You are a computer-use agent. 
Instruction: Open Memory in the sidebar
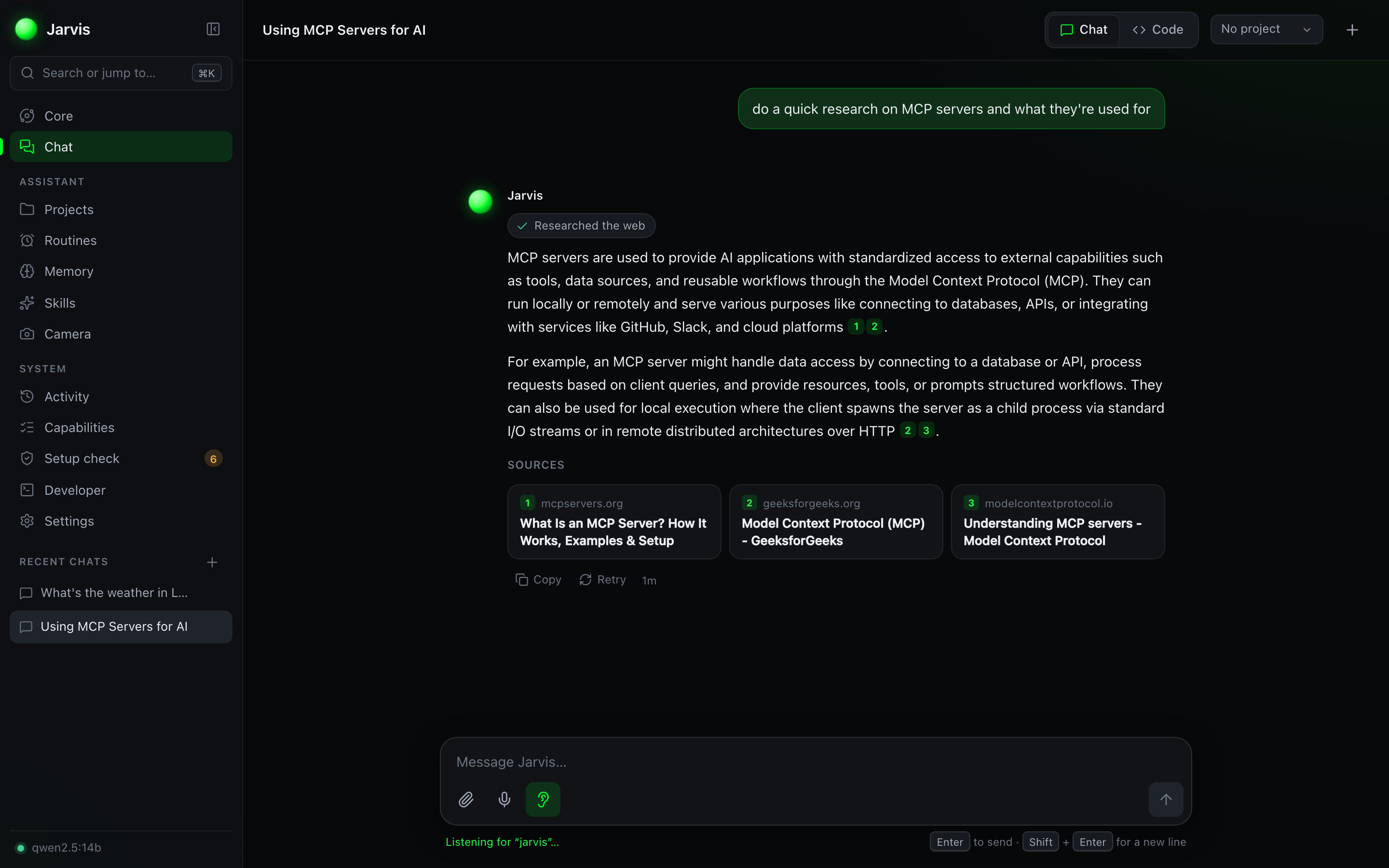pyautogui.click(x=121, y=271)
